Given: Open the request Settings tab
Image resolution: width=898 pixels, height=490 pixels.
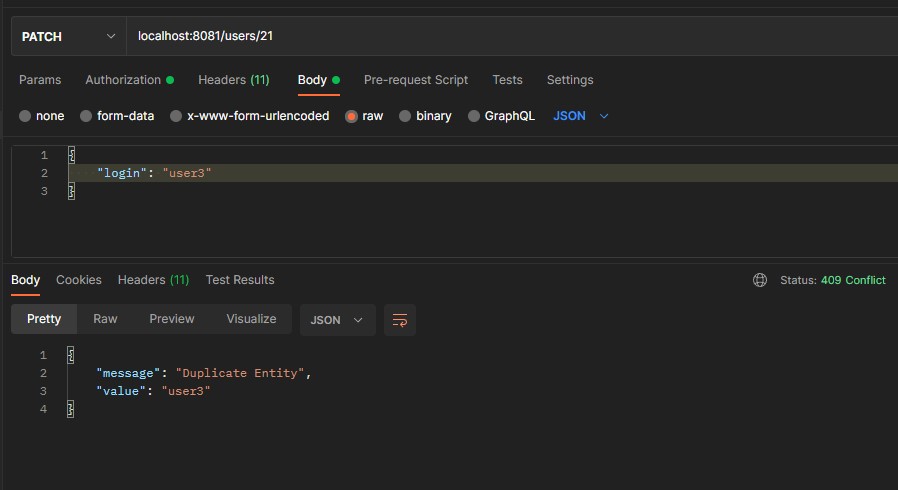Looking at the screenshot, I should point(570,80).
